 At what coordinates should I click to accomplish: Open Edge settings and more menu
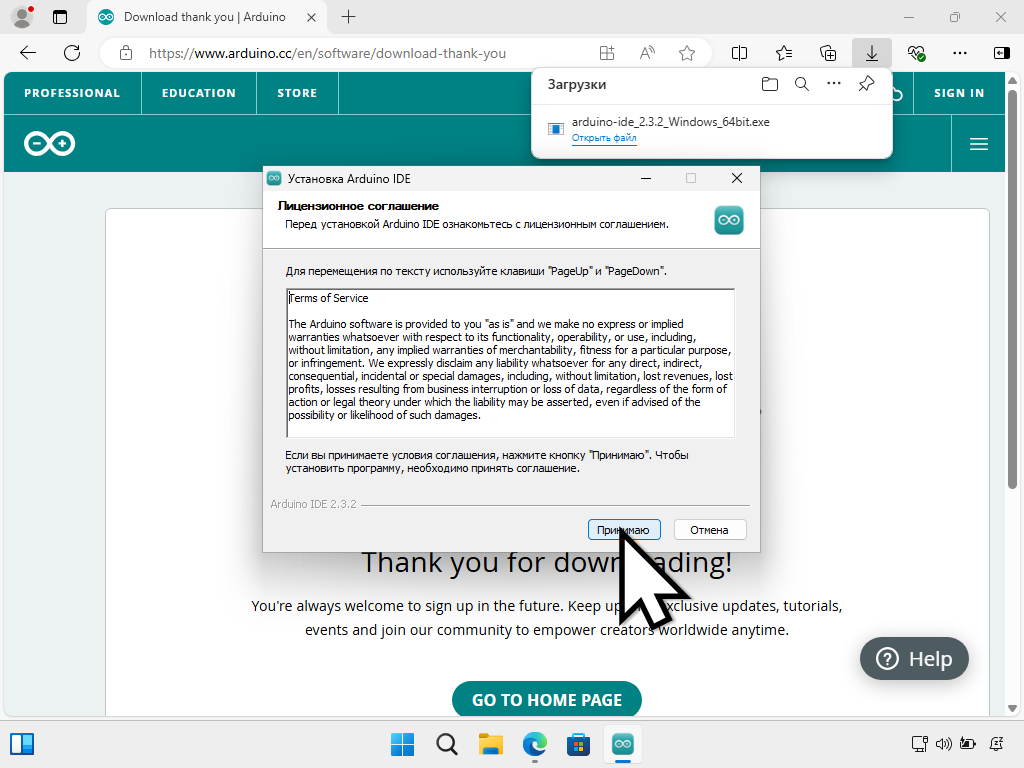point(959,53)
